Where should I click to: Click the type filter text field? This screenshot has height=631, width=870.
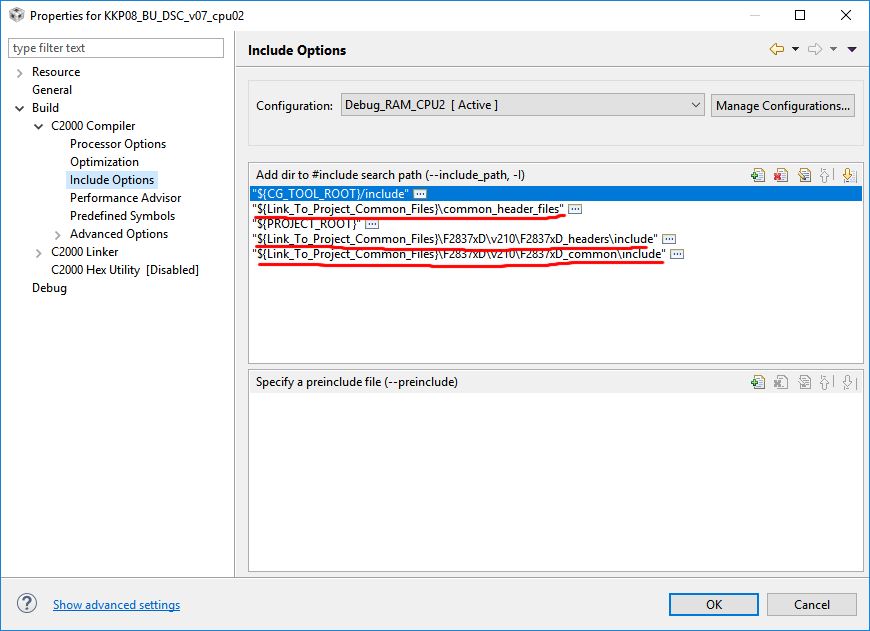[x=116, y=48]
